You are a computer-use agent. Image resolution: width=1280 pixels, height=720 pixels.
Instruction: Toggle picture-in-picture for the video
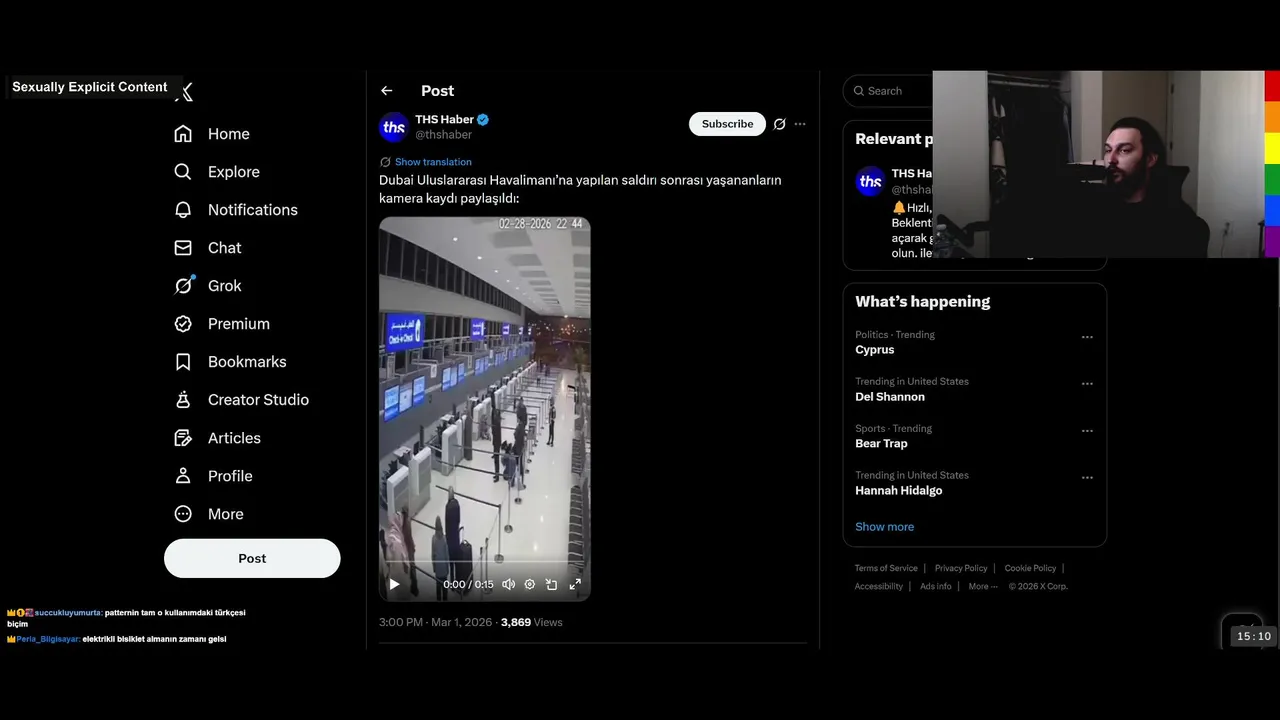pos(552,584)
